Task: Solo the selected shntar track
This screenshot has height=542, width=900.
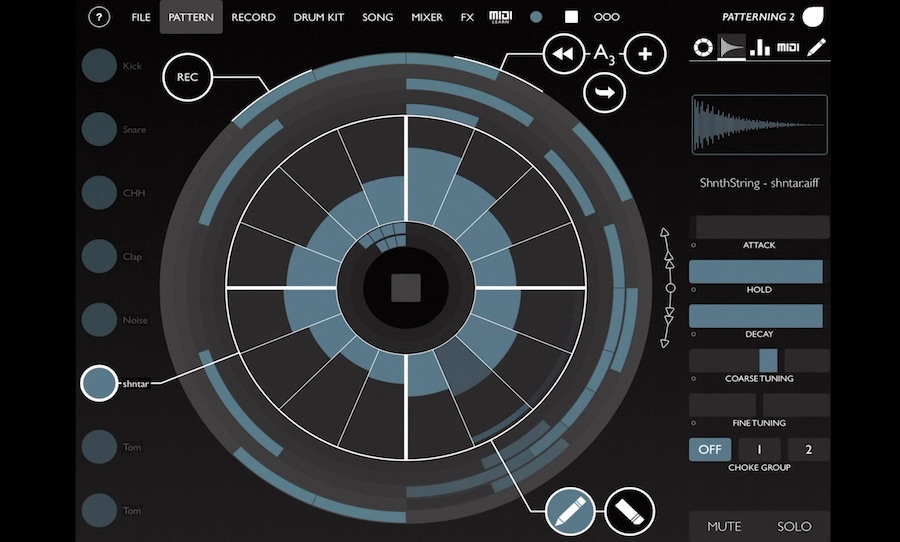Action: 794,526
